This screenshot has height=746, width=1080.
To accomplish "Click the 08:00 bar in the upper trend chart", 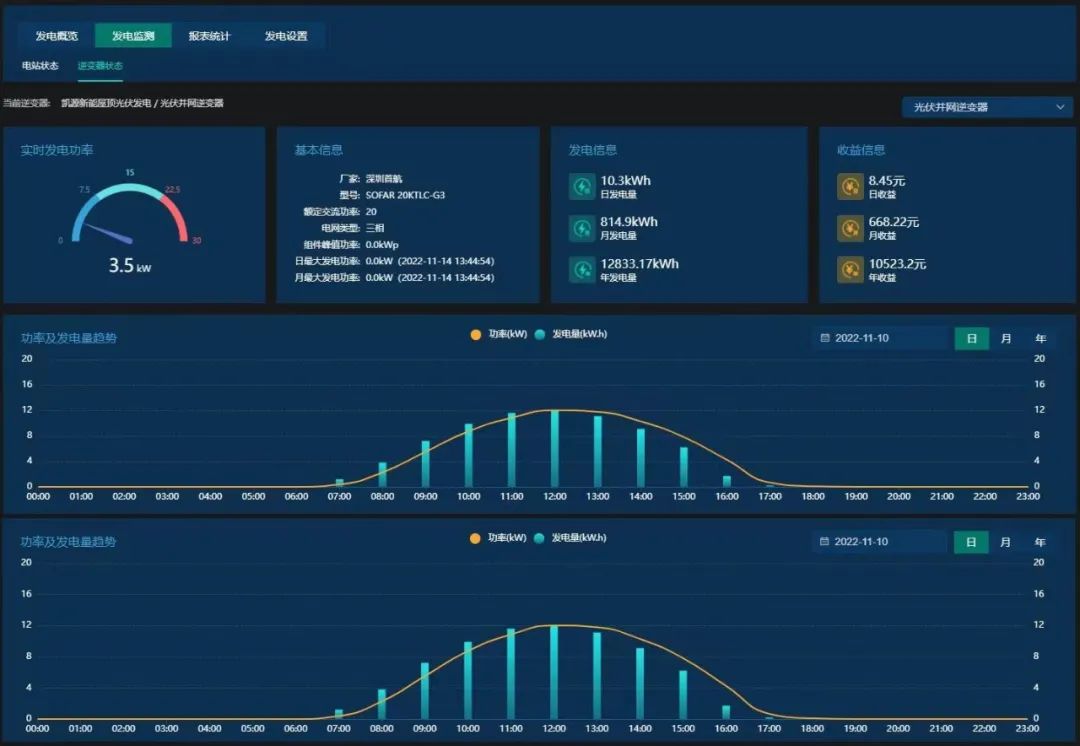I will tap(382, 475).
